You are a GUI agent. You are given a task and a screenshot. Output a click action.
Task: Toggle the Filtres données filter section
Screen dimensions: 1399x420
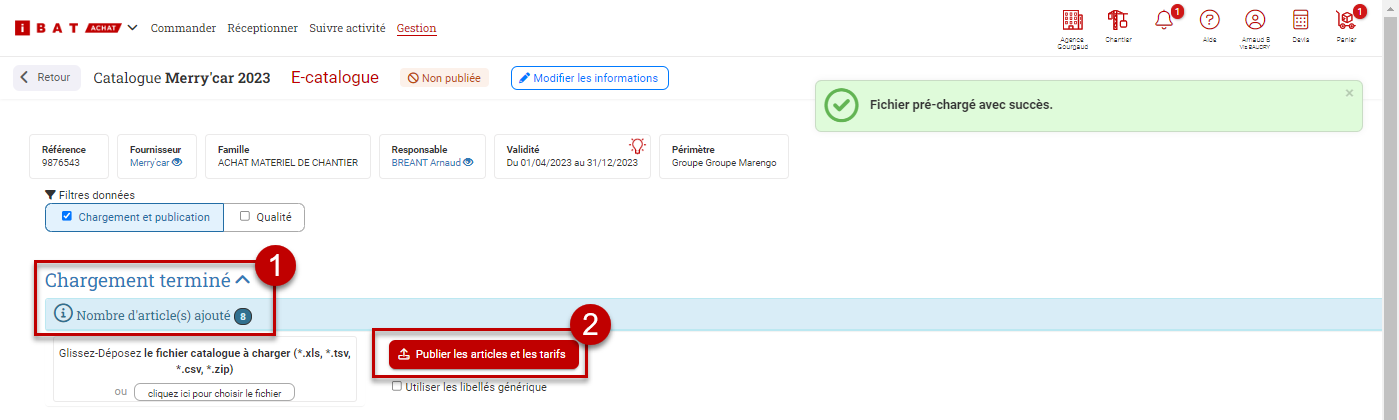tap(90, 195)
